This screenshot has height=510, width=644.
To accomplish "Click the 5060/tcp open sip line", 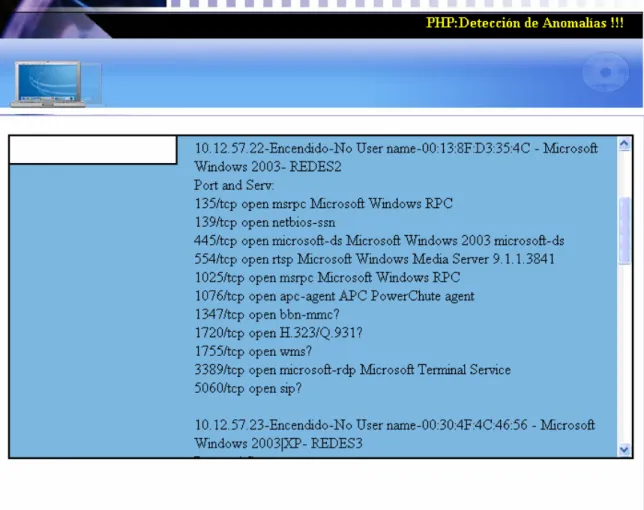I will coord(248,388).
